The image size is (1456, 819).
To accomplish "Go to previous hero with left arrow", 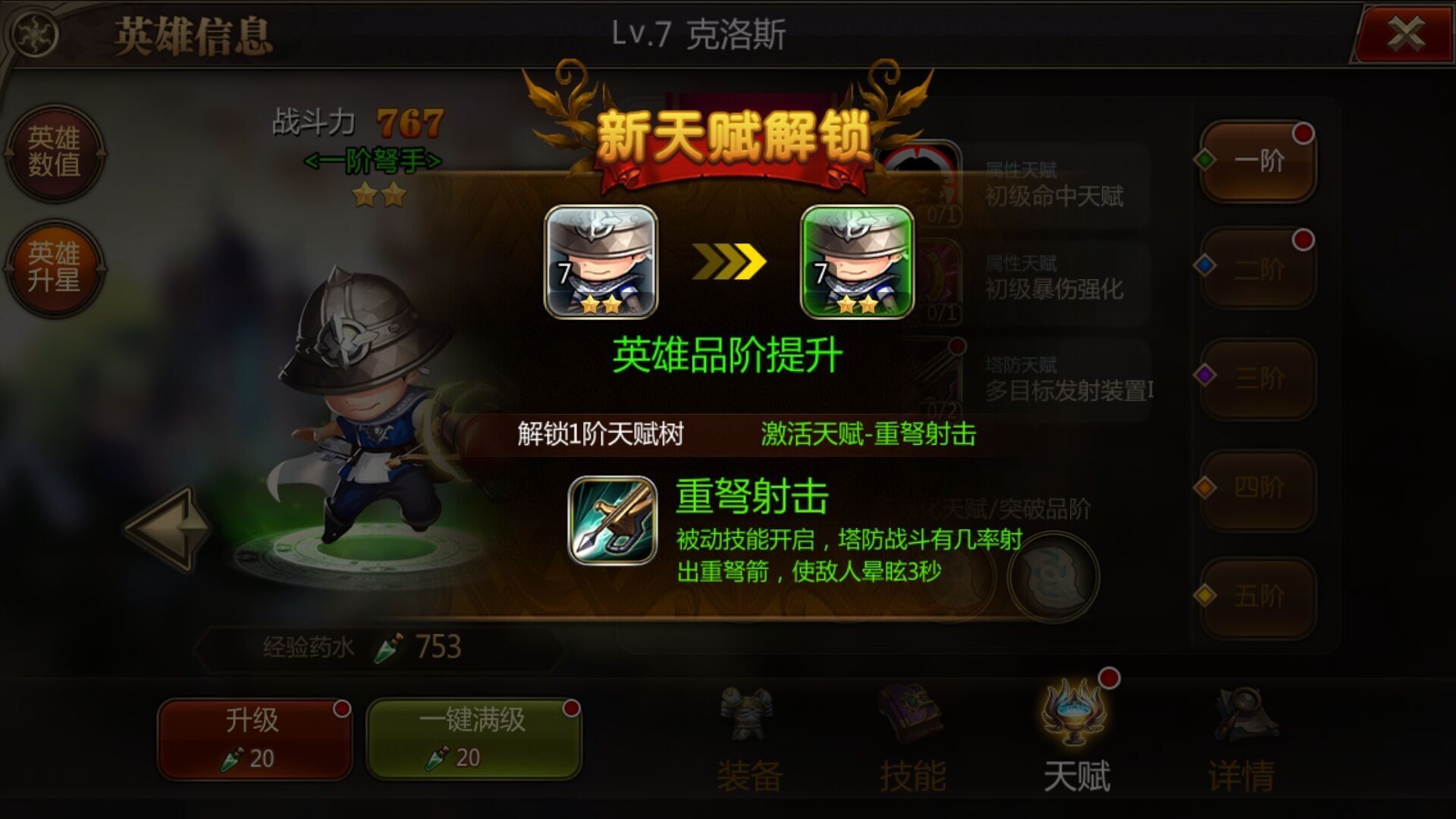I will click(x=168, y=528).
